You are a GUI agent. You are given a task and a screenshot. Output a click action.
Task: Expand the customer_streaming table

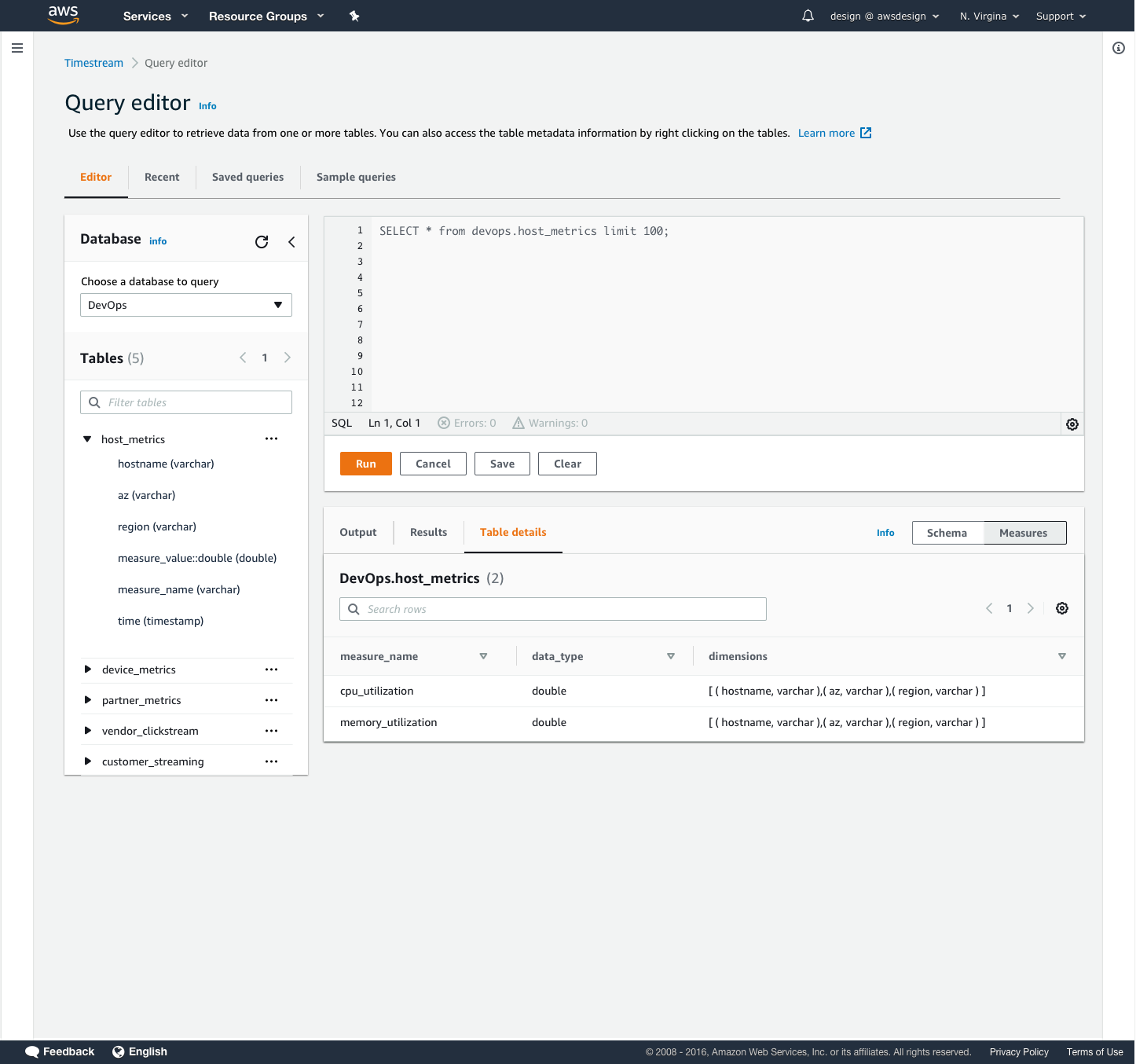pos(87,761)
